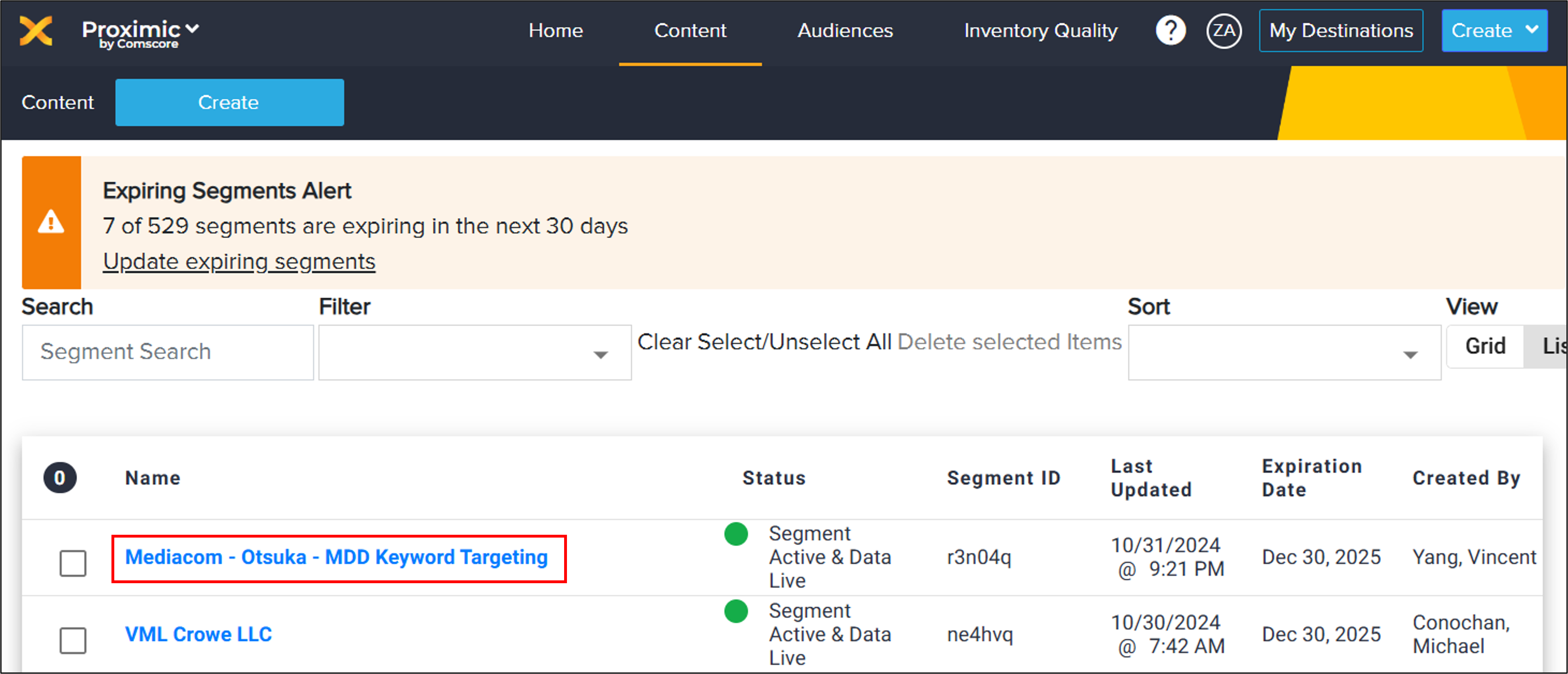Follow the Update expiring segments link
This screenshot has height=674, width=1568.
pyautogui.click(x=239, y=262)
